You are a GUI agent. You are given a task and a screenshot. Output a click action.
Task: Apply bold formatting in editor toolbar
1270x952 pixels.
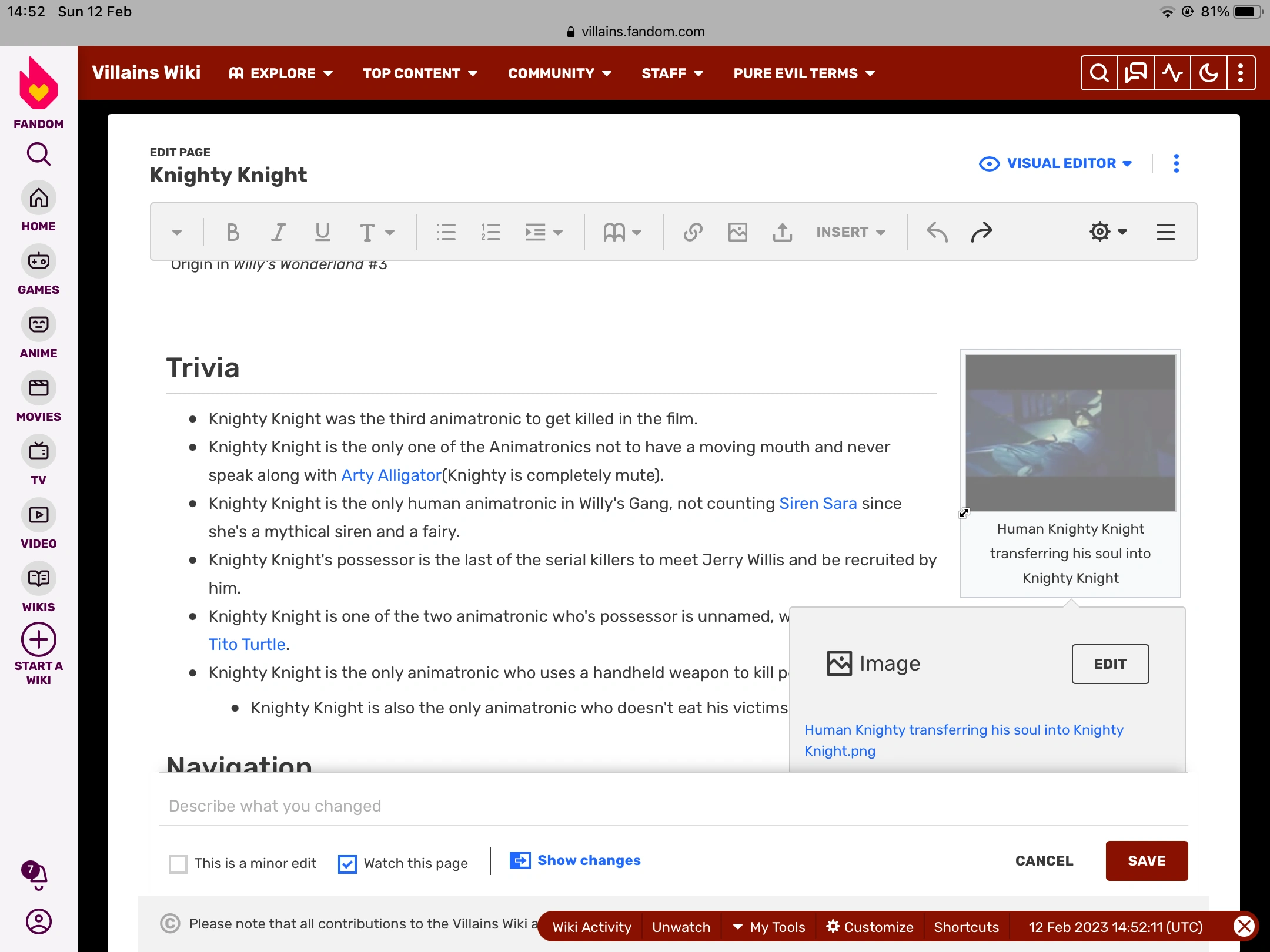coord(233,232)
